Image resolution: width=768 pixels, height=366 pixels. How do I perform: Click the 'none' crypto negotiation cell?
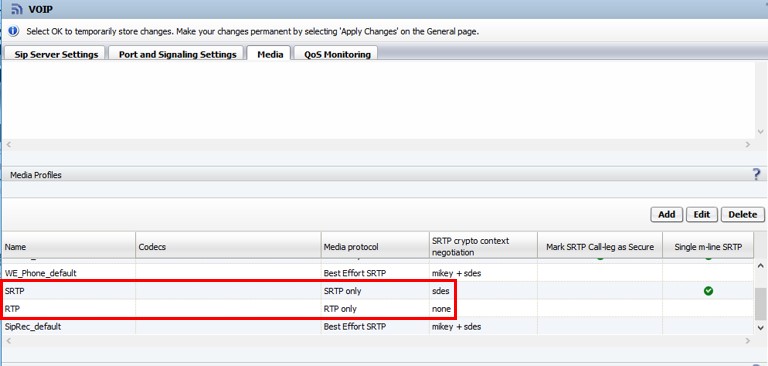click(x=441, y=309)
